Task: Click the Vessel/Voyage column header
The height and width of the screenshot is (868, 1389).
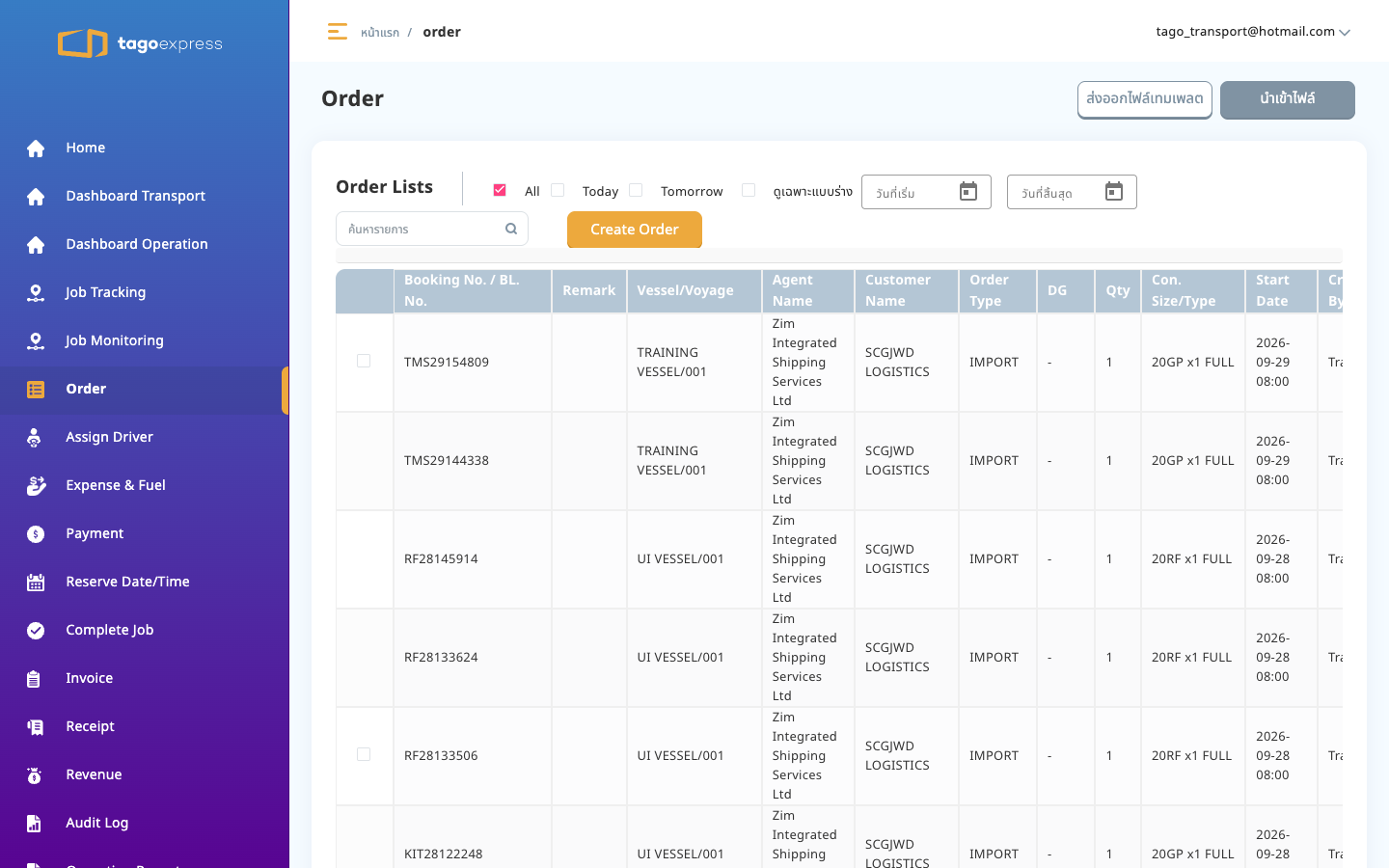Action: (694, 290)
